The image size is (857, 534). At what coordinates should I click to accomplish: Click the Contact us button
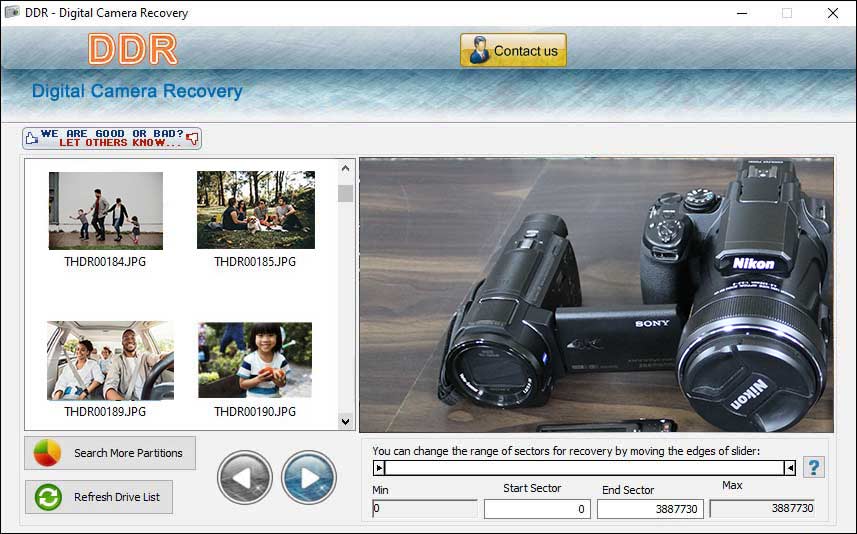click(x=513, y=50)
